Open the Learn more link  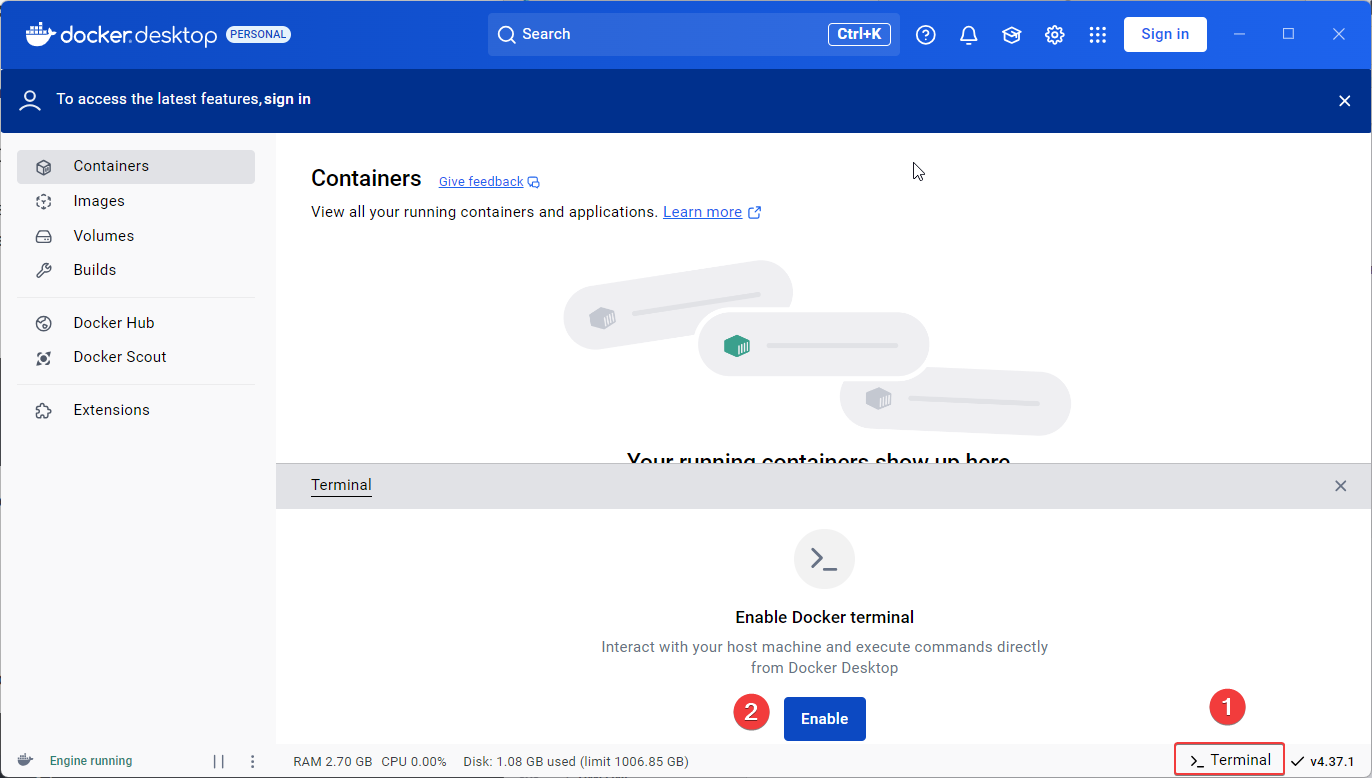[711, 212]
